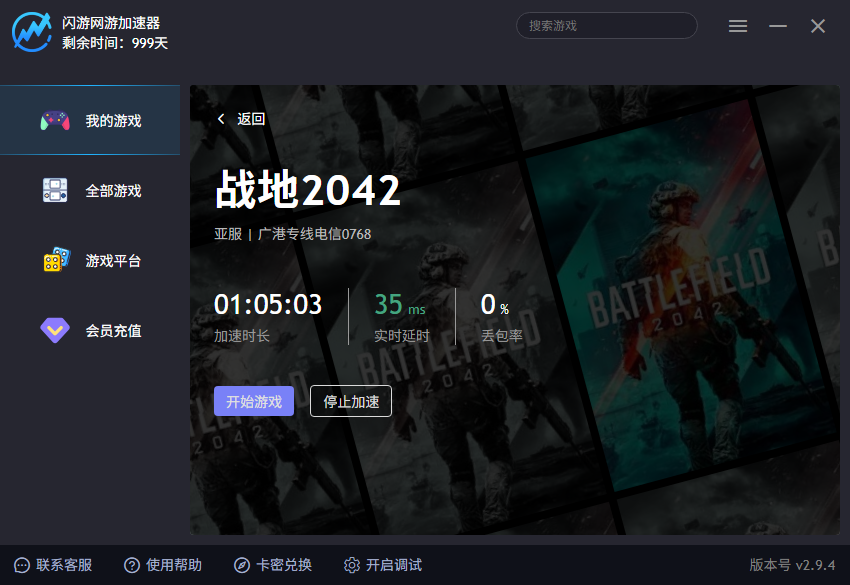Click the 搜索游戏 search field
Viewport: 850px width, 585px height.
pyautogui.click(x=606, y=26)
